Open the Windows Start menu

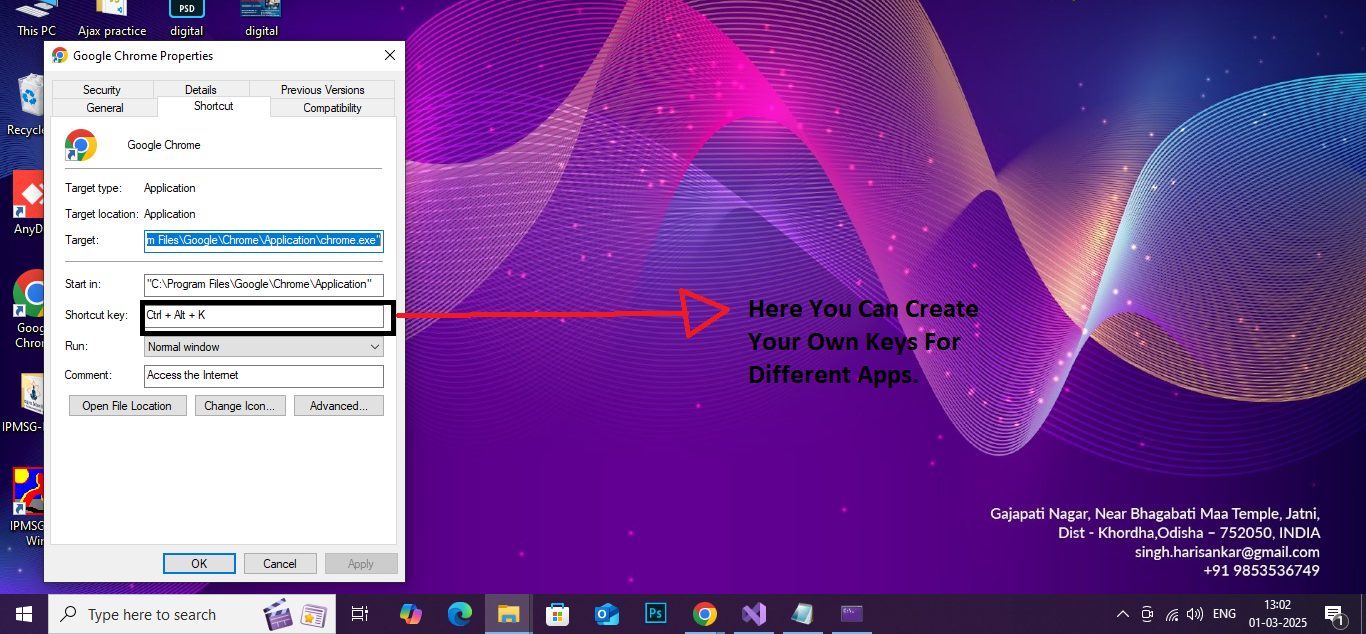click(x=23, y=613)
